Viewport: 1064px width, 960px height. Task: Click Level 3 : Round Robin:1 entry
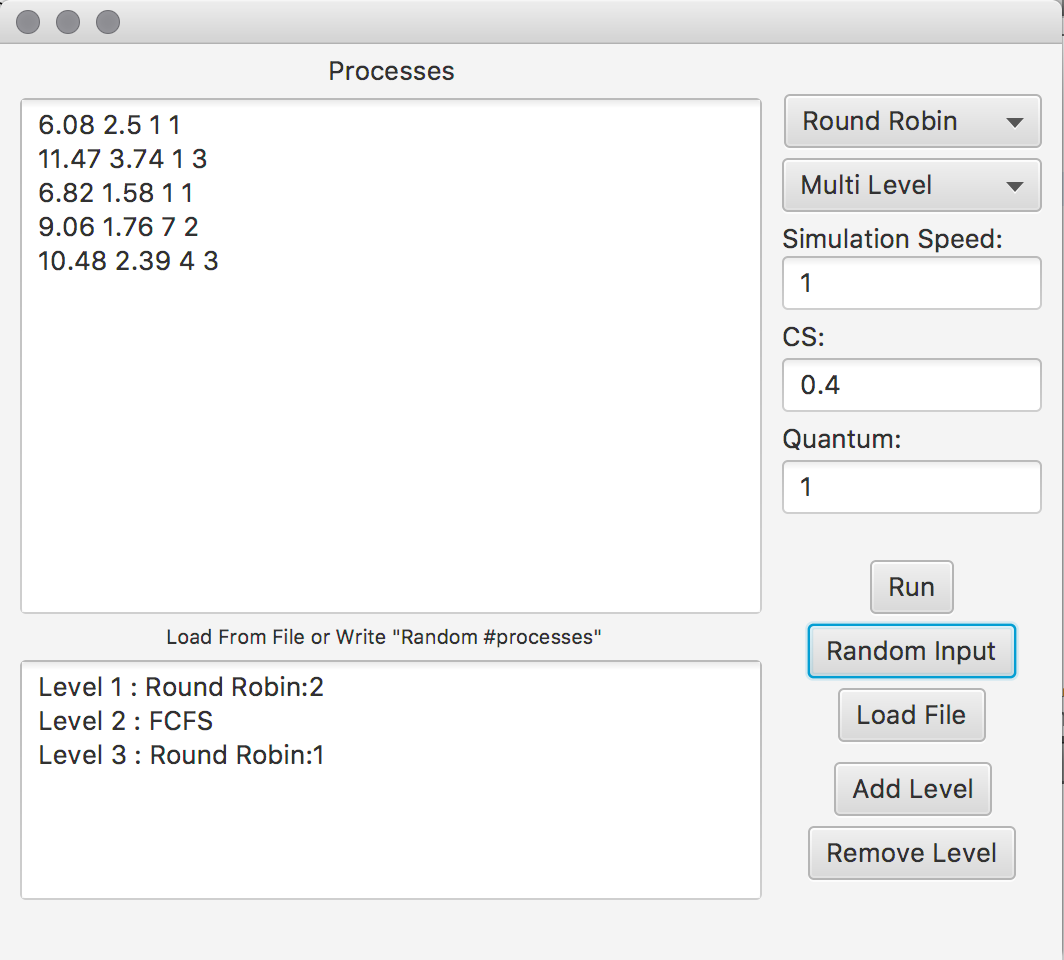click(x=181, y=755)
